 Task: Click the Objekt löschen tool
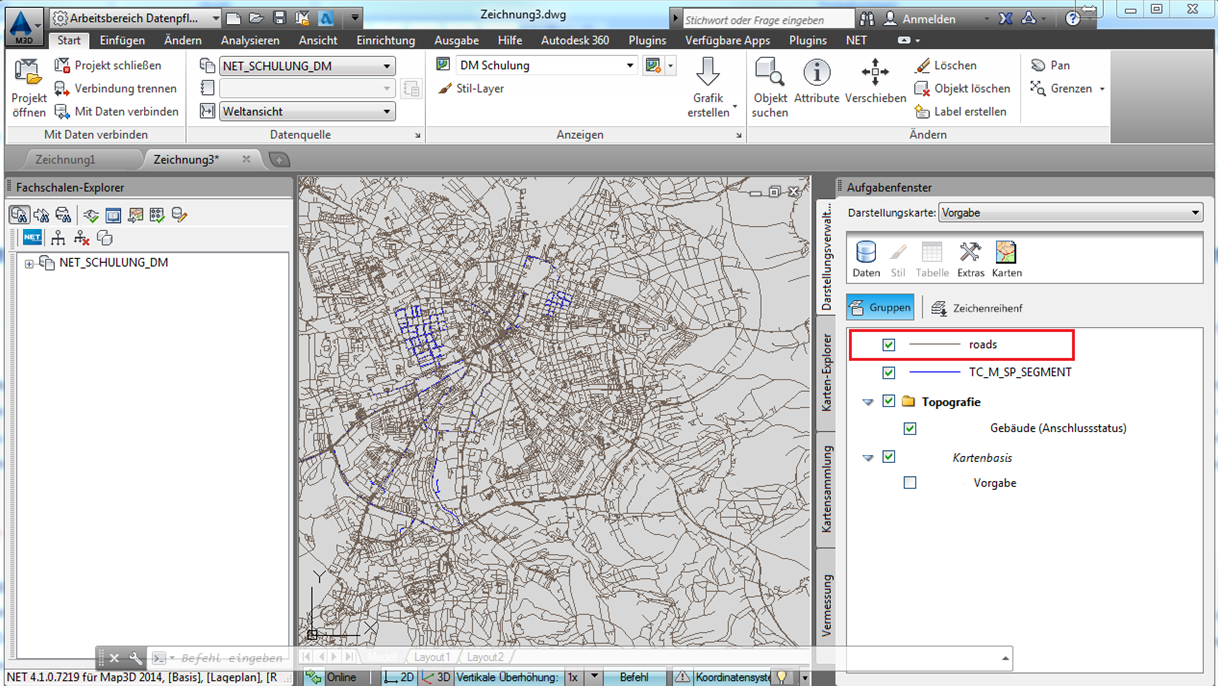click(x=962, y=88)
